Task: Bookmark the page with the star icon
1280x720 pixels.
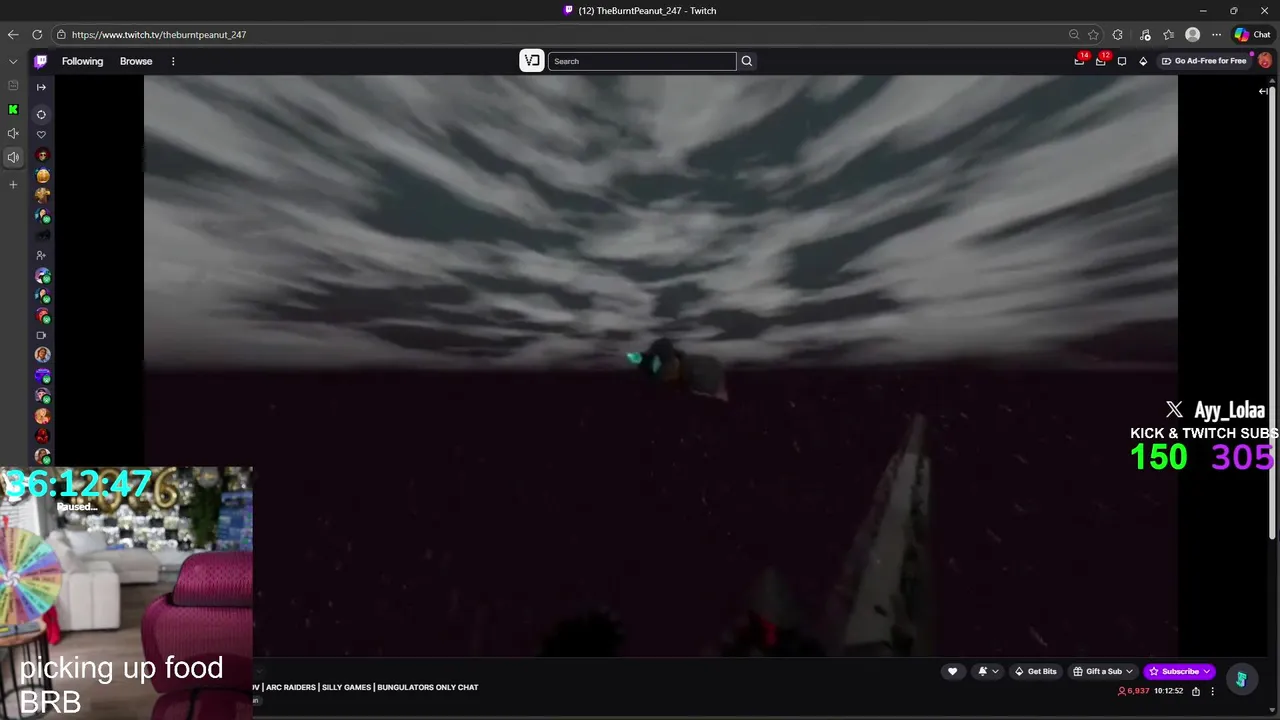Action: pos(1094,34)
